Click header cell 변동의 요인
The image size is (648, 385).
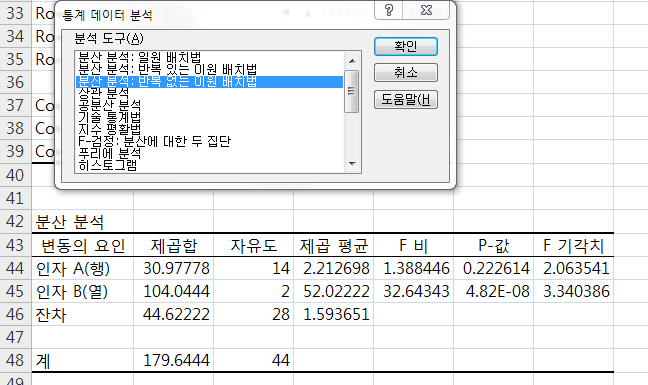[x=83, y=246]
